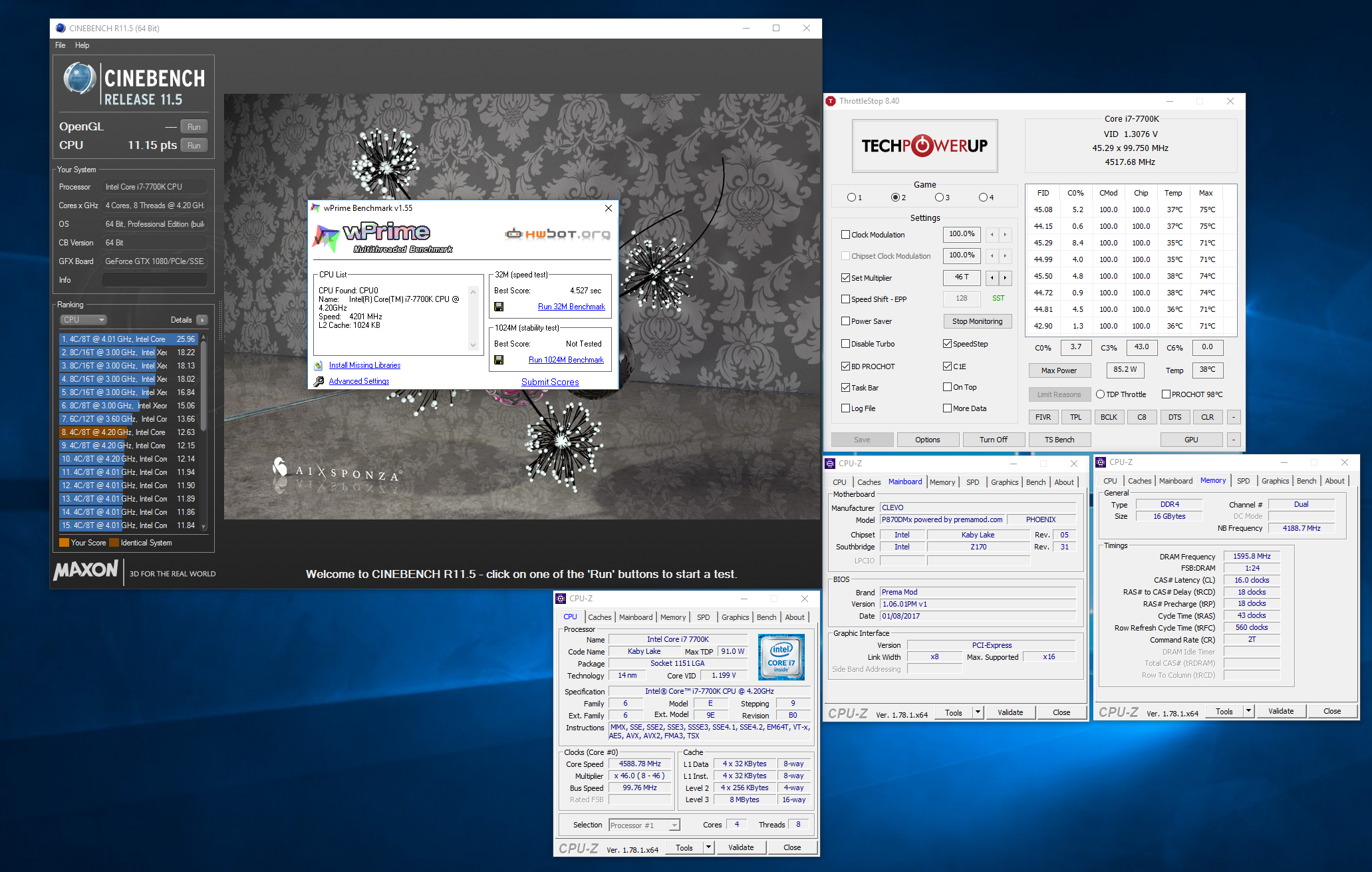Click the Run 32M Benchmark link
The height and width of the screenshot is (872, 1372).
[571, 307]
